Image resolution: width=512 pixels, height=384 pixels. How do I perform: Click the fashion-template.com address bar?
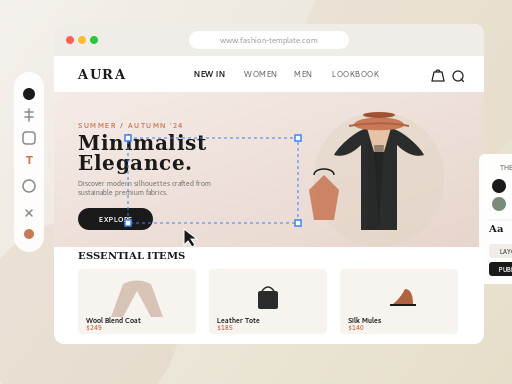click(269, 40)
